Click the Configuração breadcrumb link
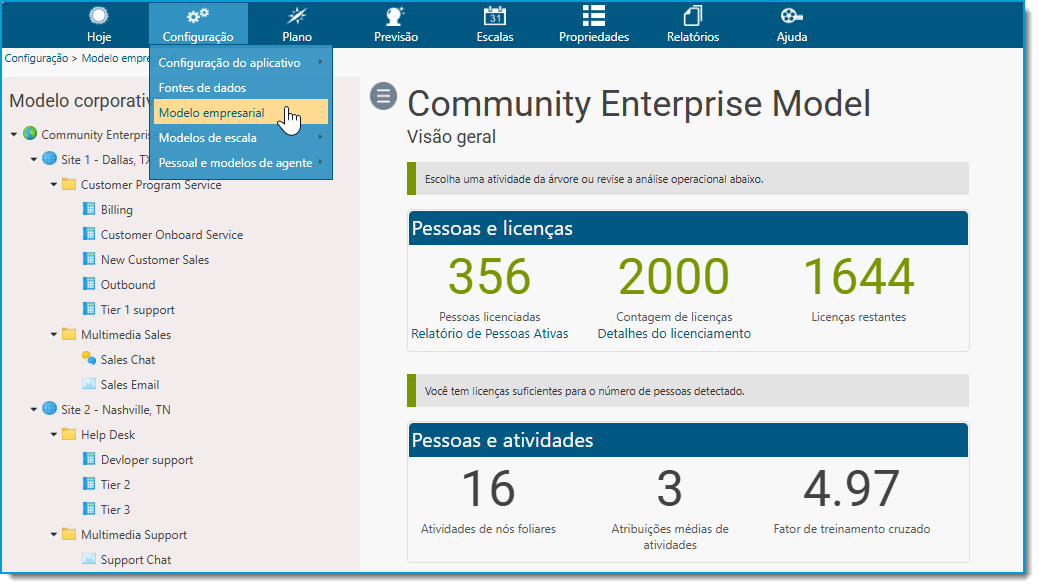 pyautogui.click(x=36, y=58)
